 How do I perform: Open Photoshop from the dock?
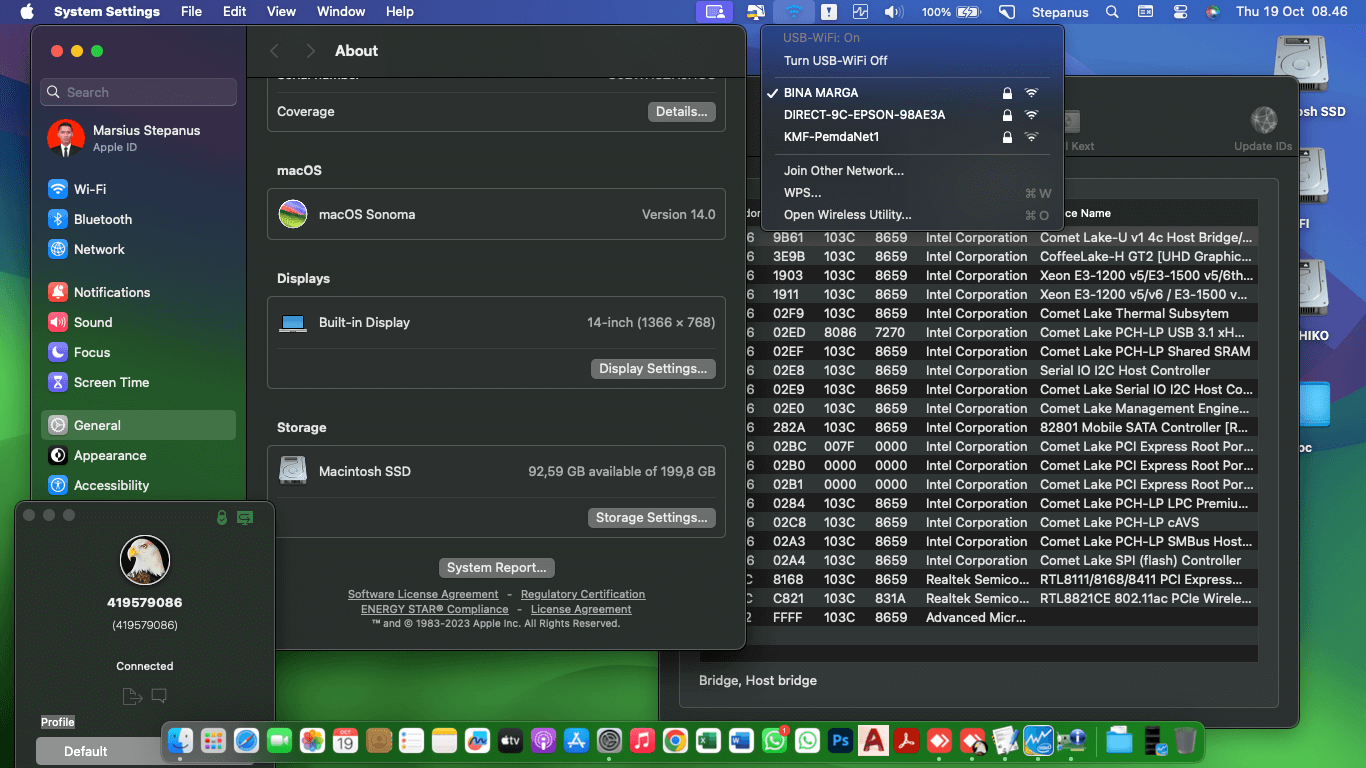point(840,741)
